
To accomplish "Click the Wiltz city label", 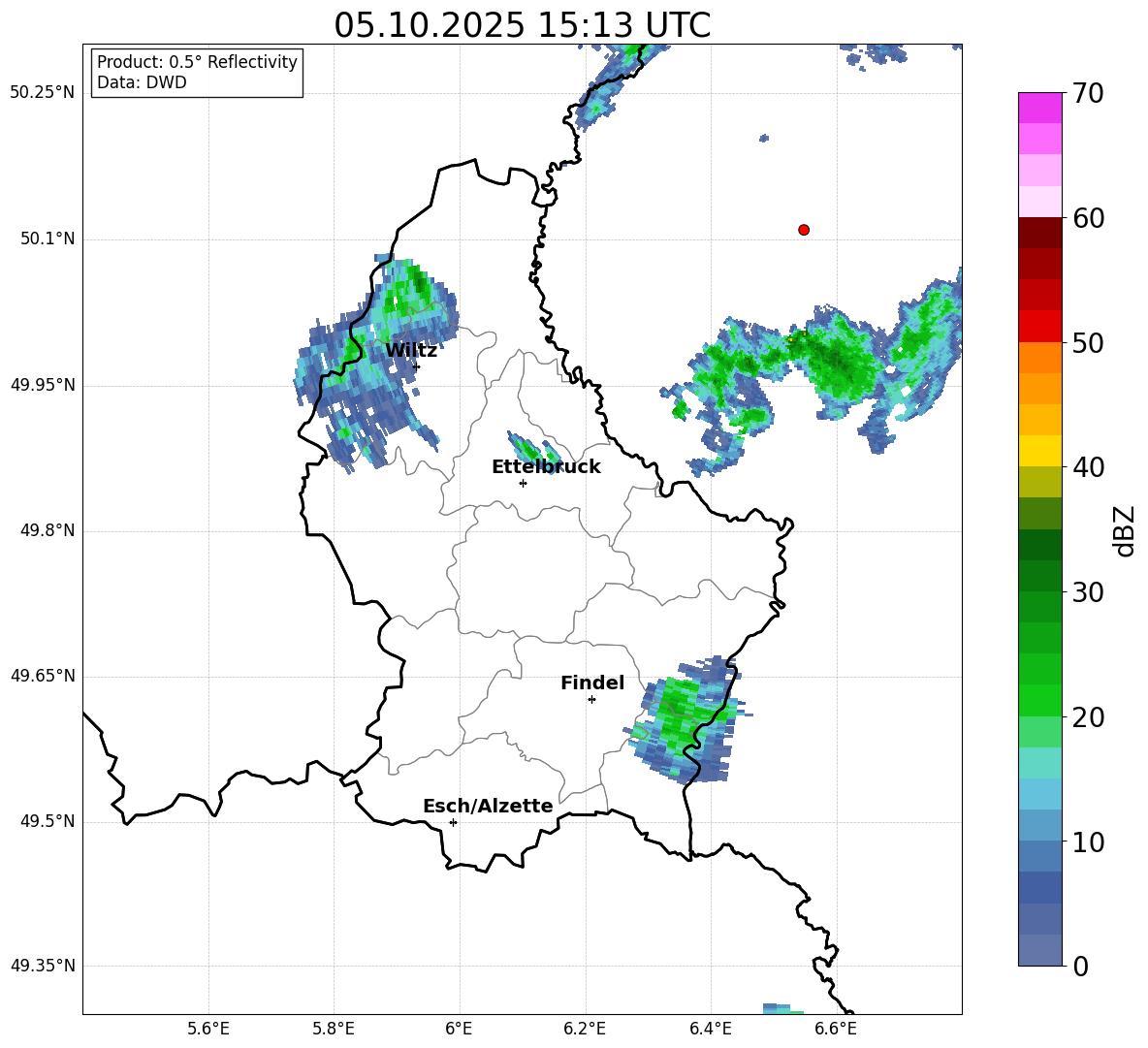I will pyautogui.click(x=411, y=351).
